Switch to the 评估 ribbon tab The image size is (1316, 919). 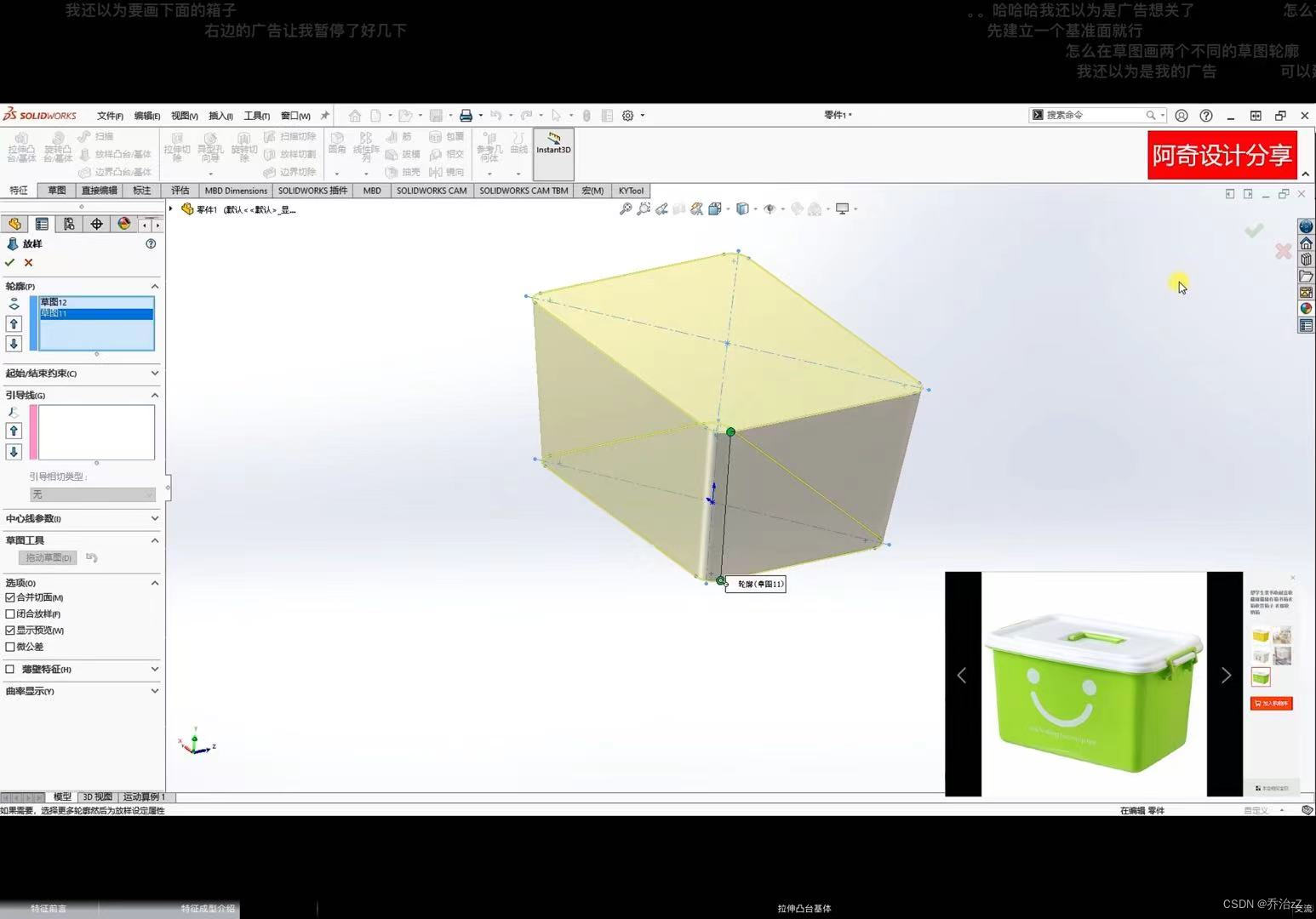(180, 191)
